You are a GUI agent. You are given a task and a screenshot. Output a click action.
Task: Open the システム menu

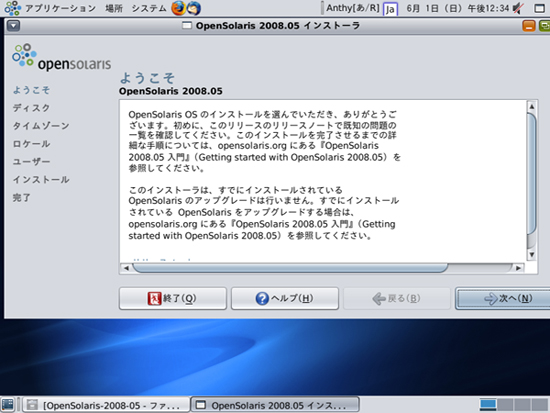coord(149,8)
